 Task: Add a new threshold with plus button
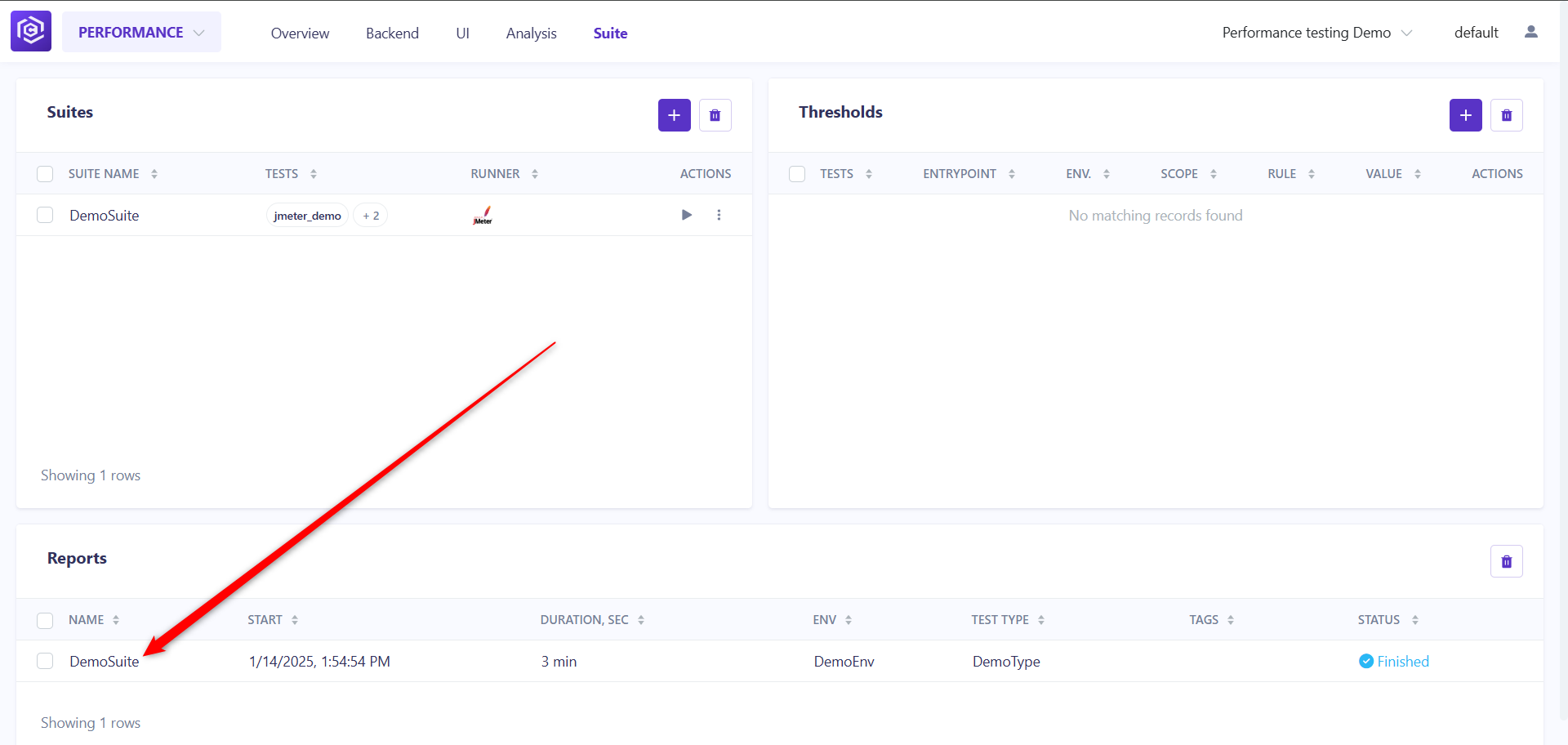pos(1465,115)
